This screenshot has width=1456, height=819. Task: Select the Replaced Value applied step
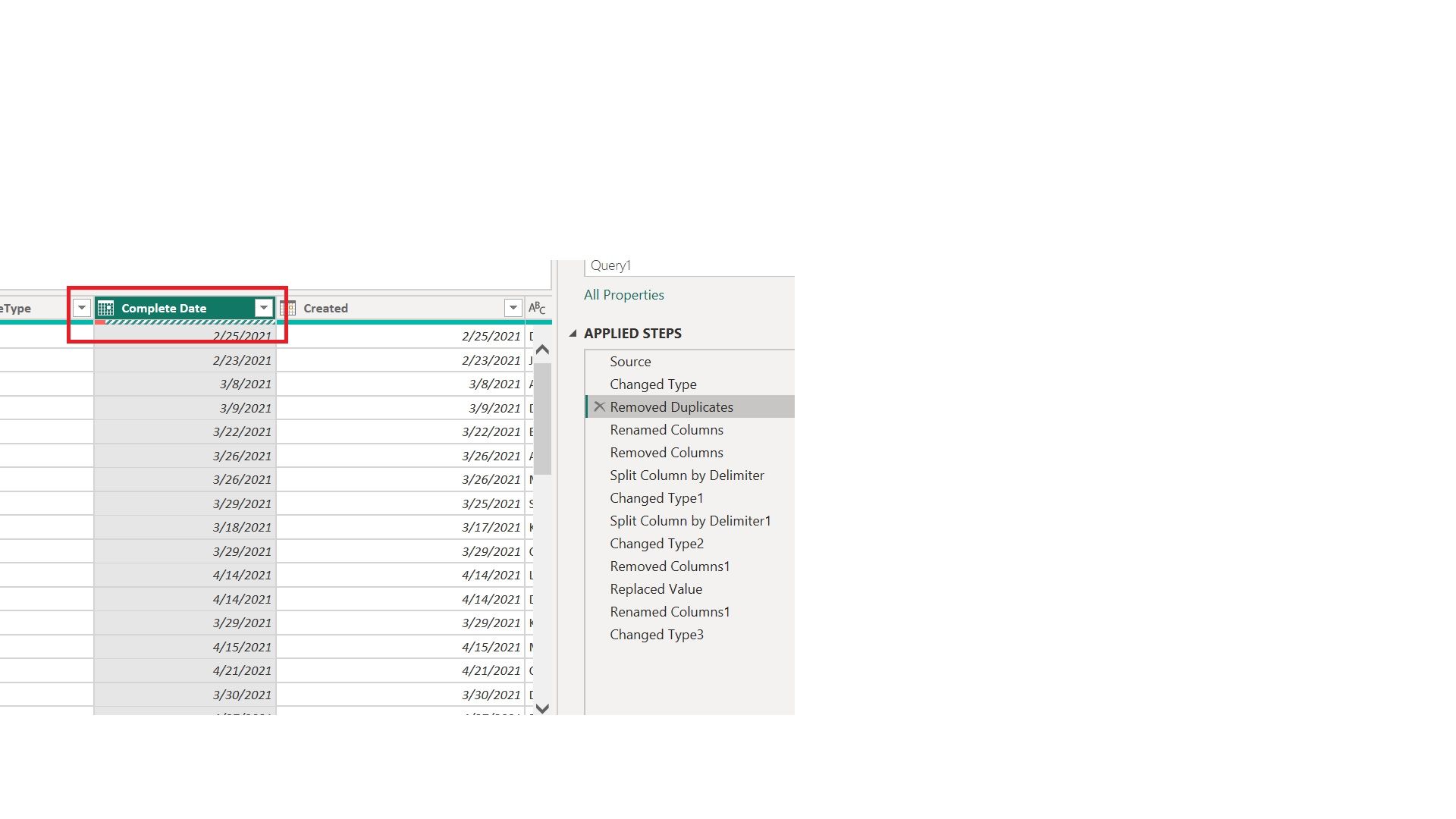[x=690, y=589]
